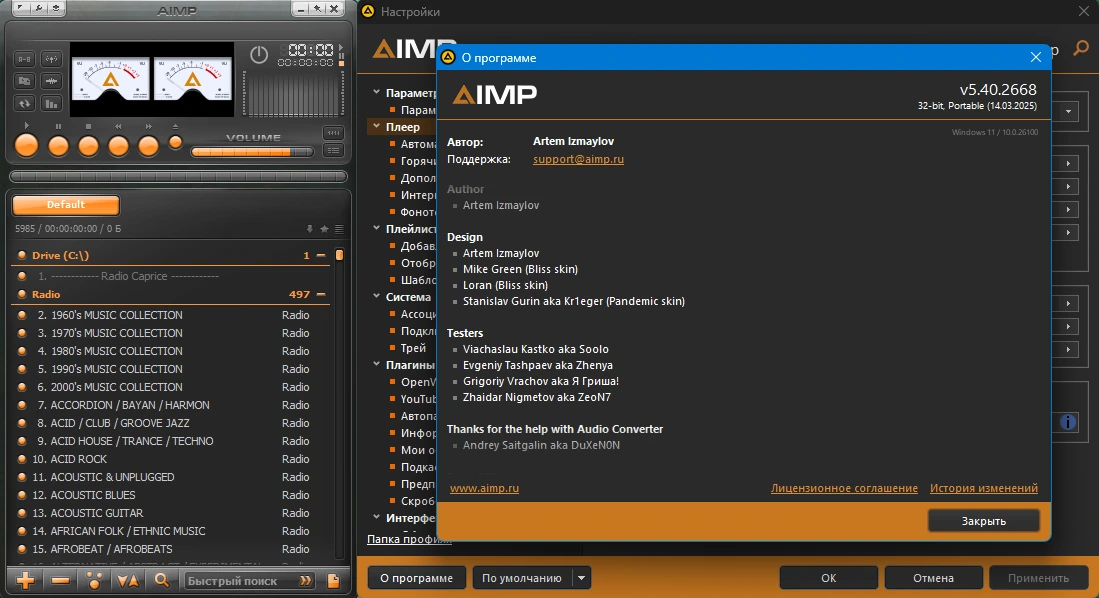
Task: Stop playback with the Stop button
Action: 88,145
